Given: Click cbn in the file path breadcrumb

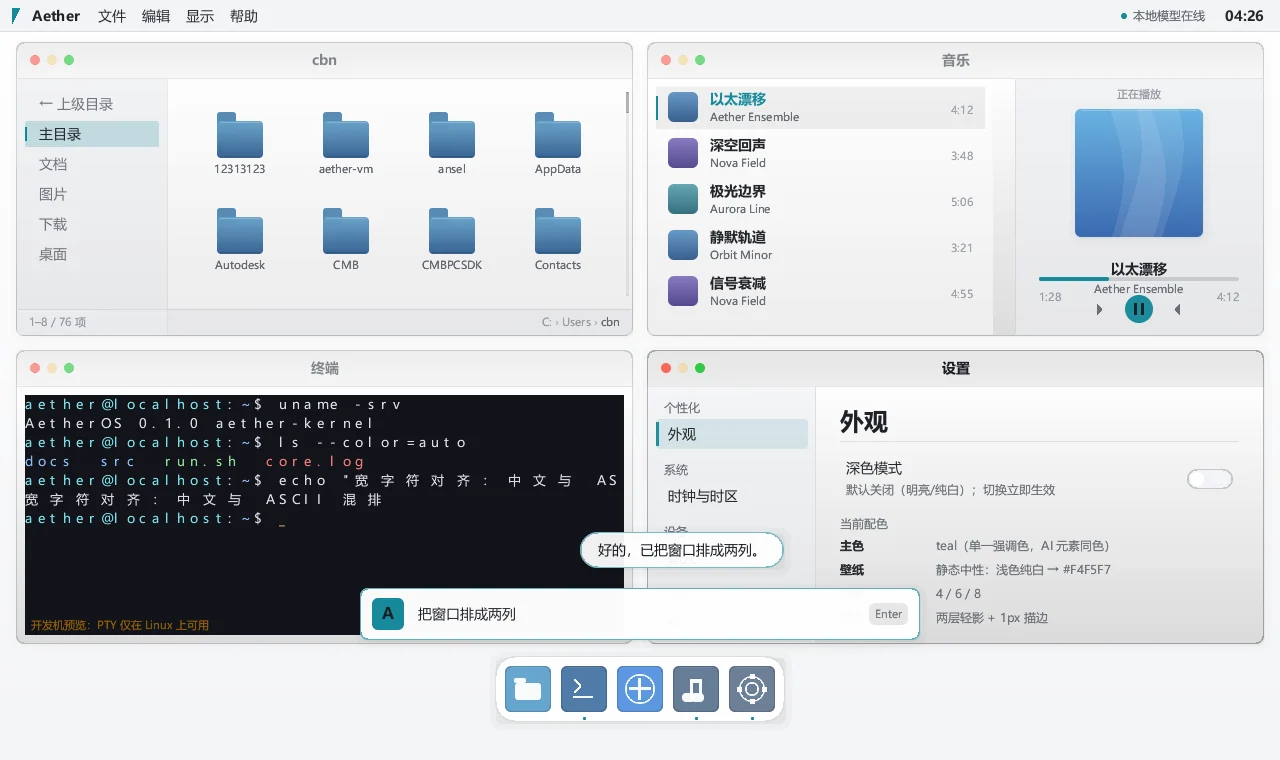Looking at the screenshot, I should (610, 322).
